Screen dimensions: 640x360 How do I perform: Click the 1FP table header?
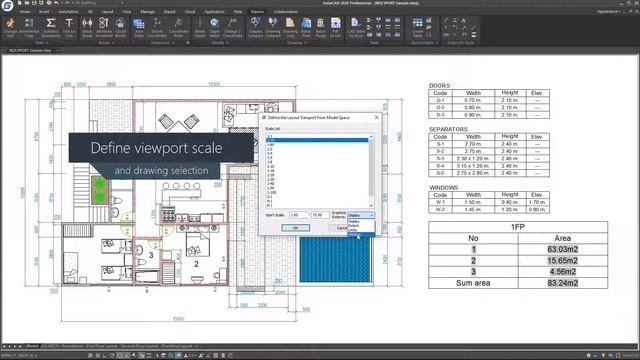pos(518,227)
